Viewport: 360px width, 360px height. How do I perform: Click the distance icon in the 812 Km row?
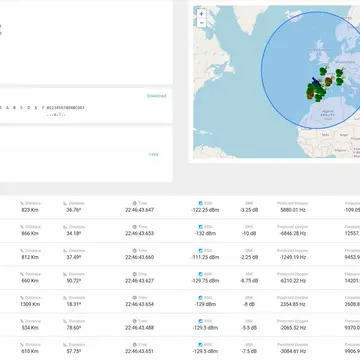(22, 250)
